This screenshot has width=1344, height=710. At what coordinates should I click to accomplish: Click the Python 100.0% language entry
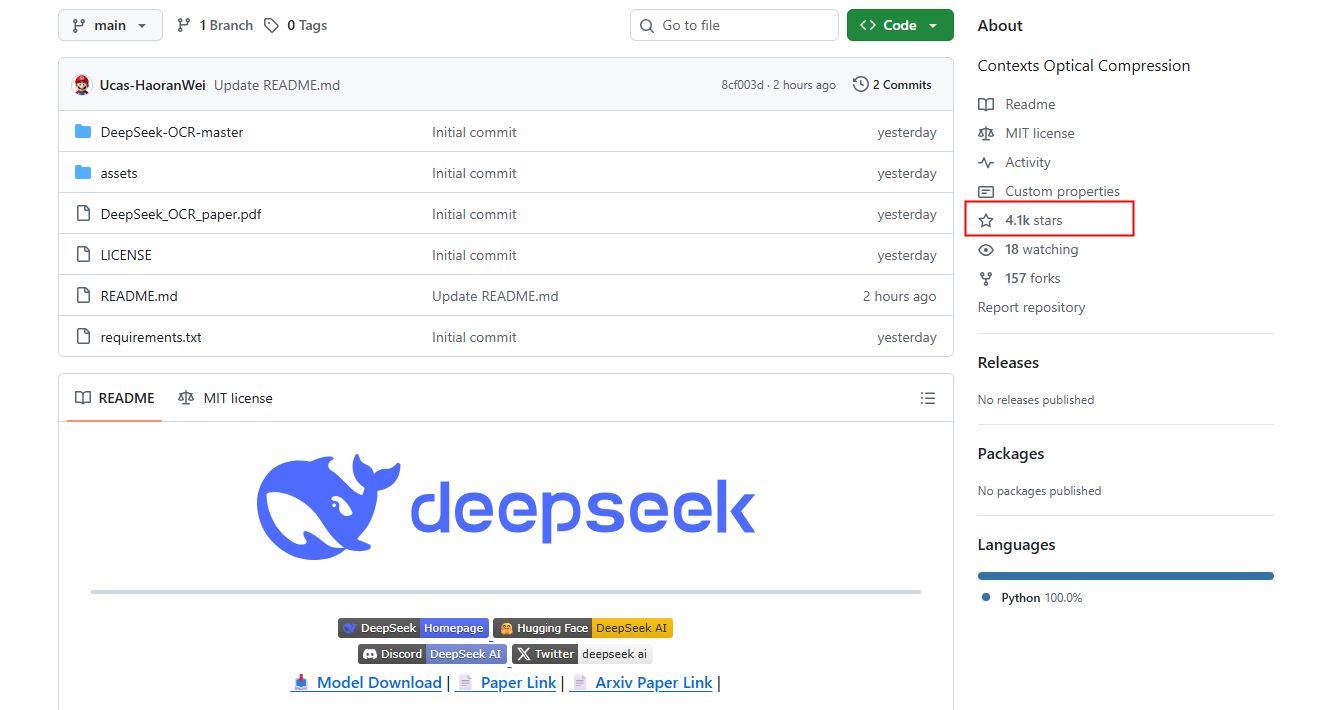pyautogui.click(x=1032, y=598)
